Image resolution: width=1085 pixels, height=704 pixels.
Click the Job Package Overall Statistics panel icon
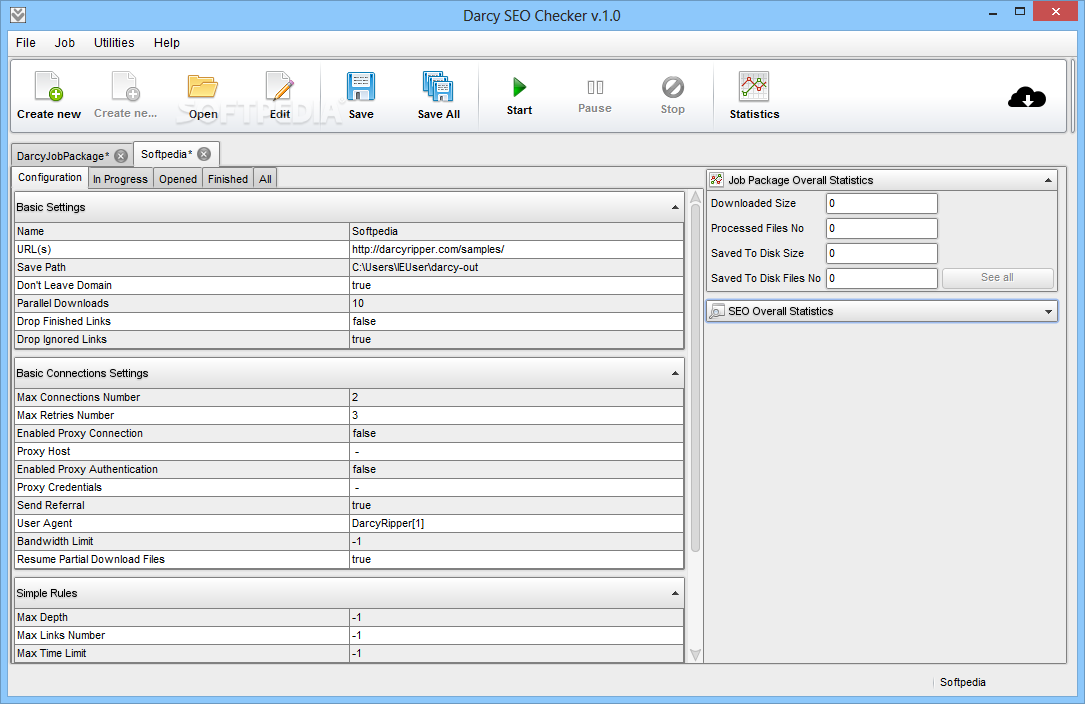click(717, 179)
